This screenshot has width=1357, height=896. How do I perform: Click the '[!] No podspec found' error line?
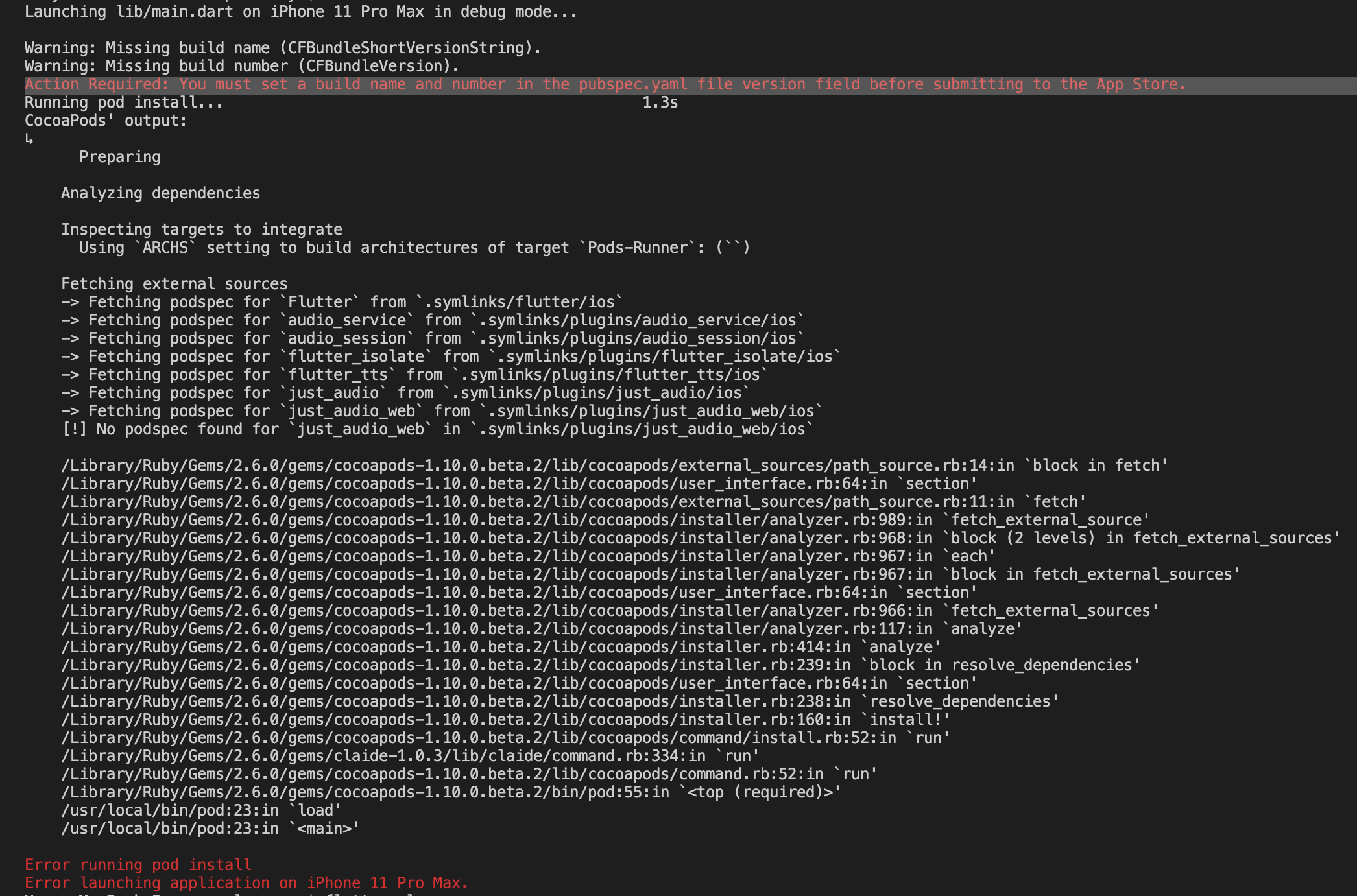pos(437,429)
